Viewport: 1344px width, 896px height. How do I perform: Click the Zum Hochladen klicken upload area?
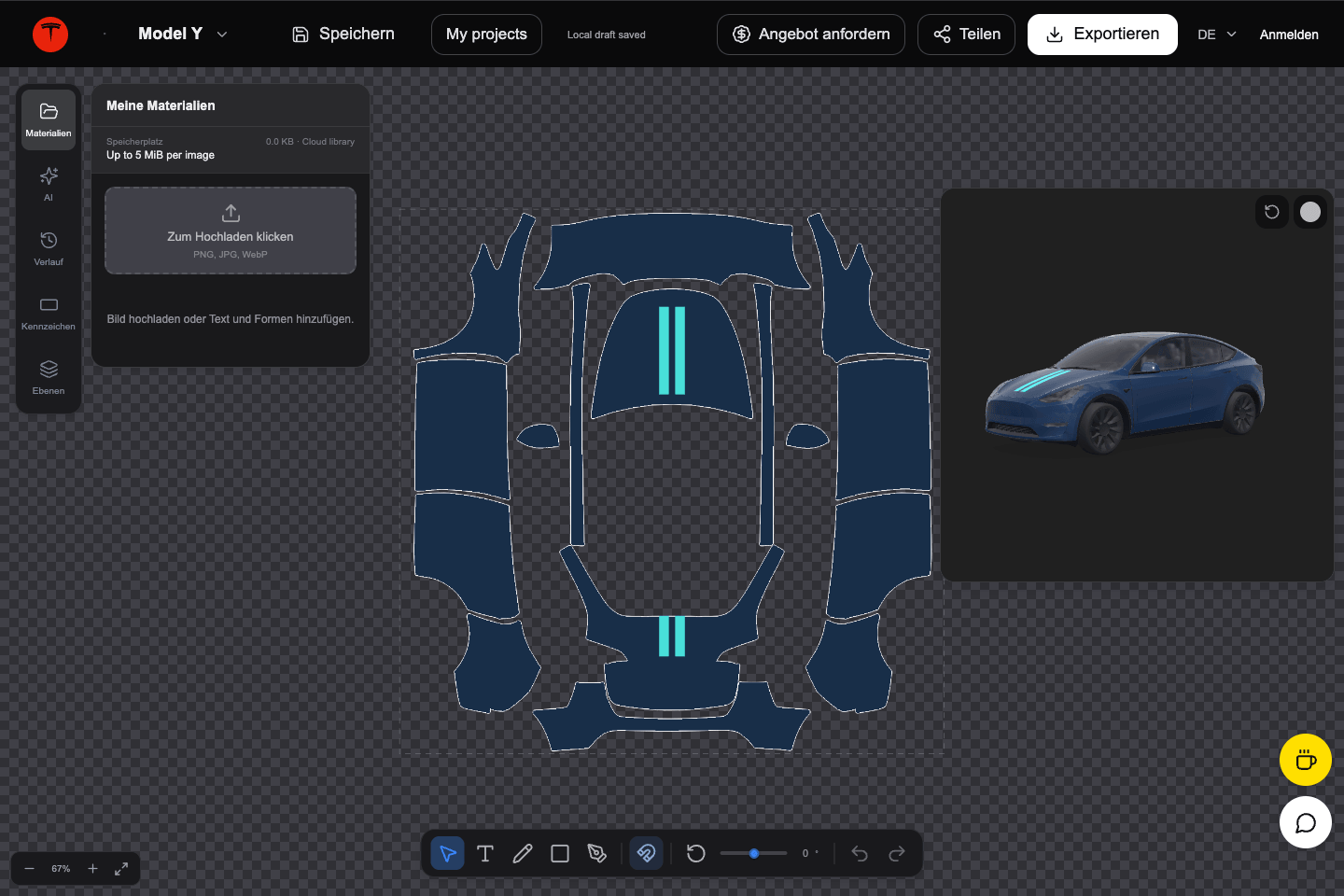point(231,231)
